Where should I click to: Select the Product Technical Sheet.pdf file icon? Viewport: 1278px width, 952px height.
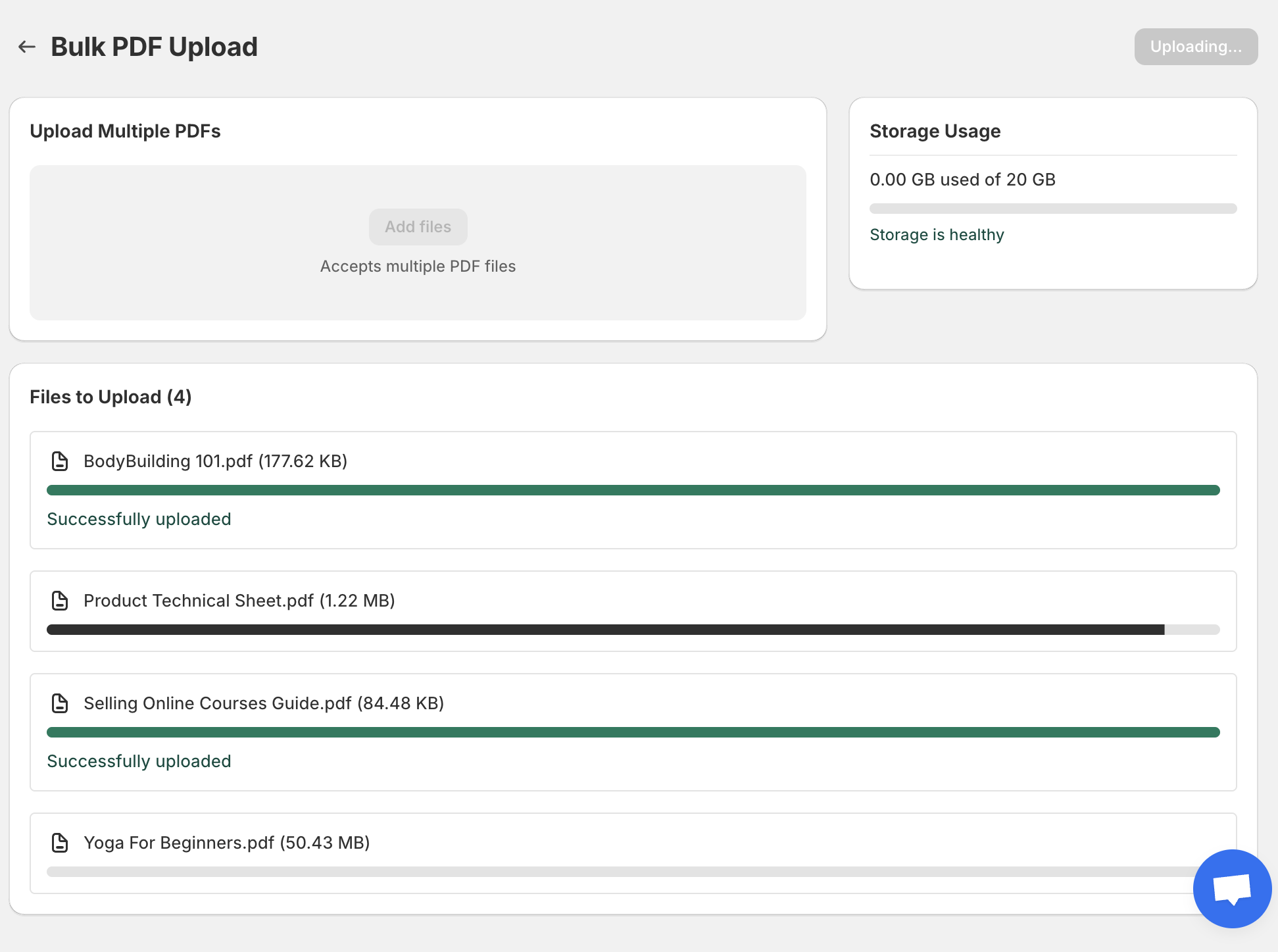click(60, 601)
